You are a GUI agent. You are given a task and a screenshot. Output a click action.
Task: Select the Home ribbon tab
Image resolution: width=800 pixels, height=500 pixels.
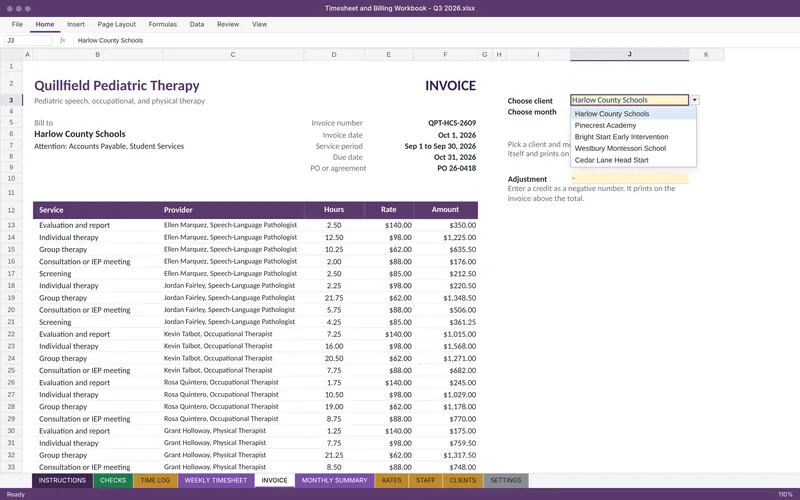click(45, 24)
